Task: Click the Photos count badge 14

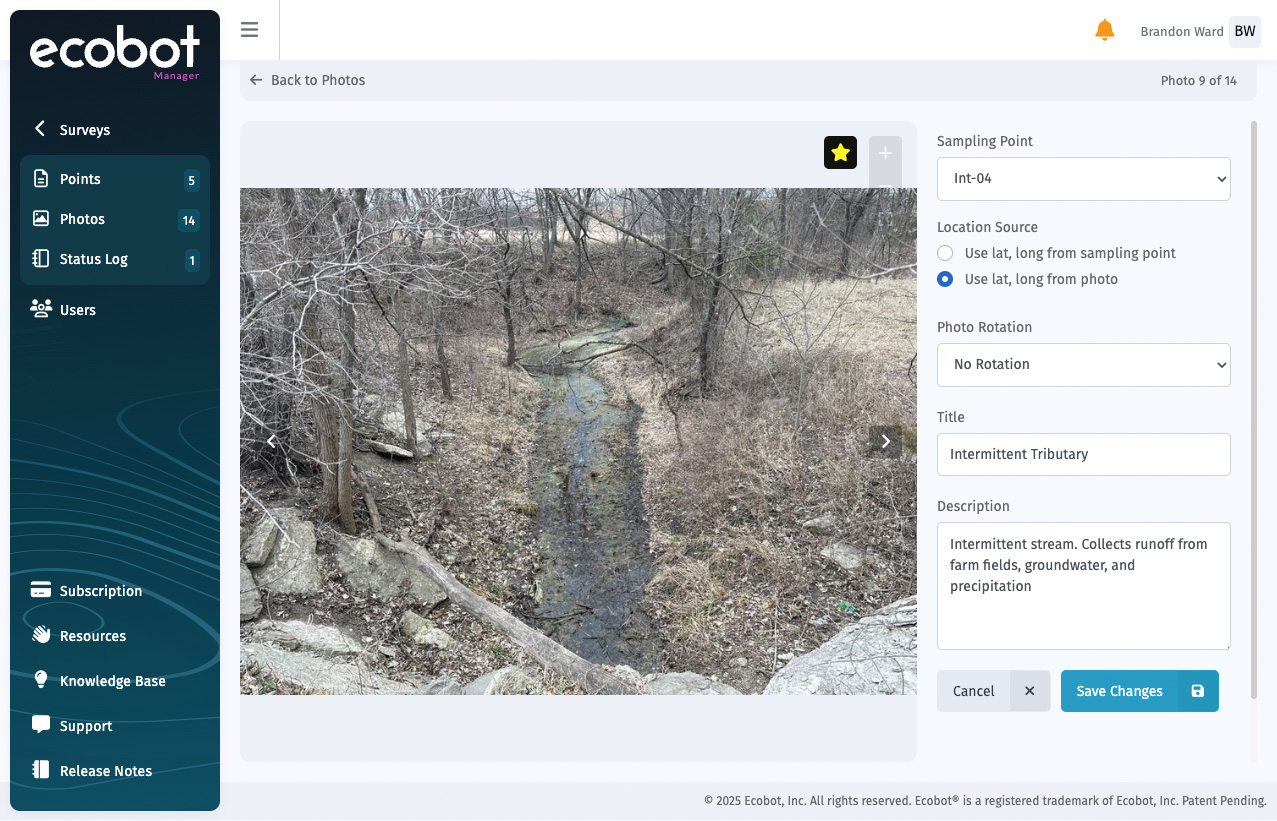Action: (x=189, y=221)
